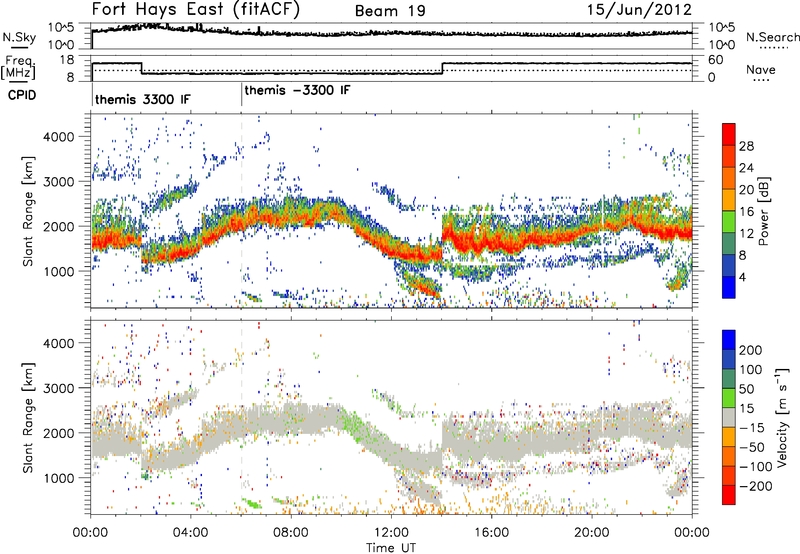Viewport: 800px width, 554px height.
Task: Click the "Power [dB]" colorbar label
Action: [x=764, y=211]
